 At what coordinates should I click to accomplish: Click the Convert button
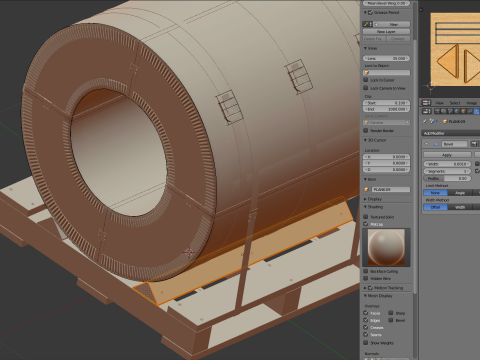pos(398,39)
